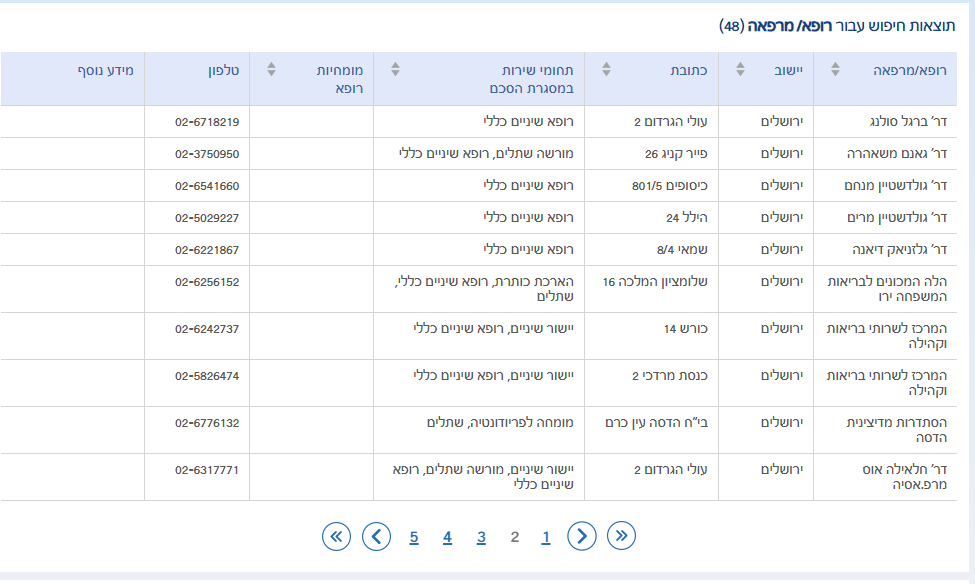The image size is (975, 584).
Task: Click the current page number 2
Action: (x=514, y=537)
